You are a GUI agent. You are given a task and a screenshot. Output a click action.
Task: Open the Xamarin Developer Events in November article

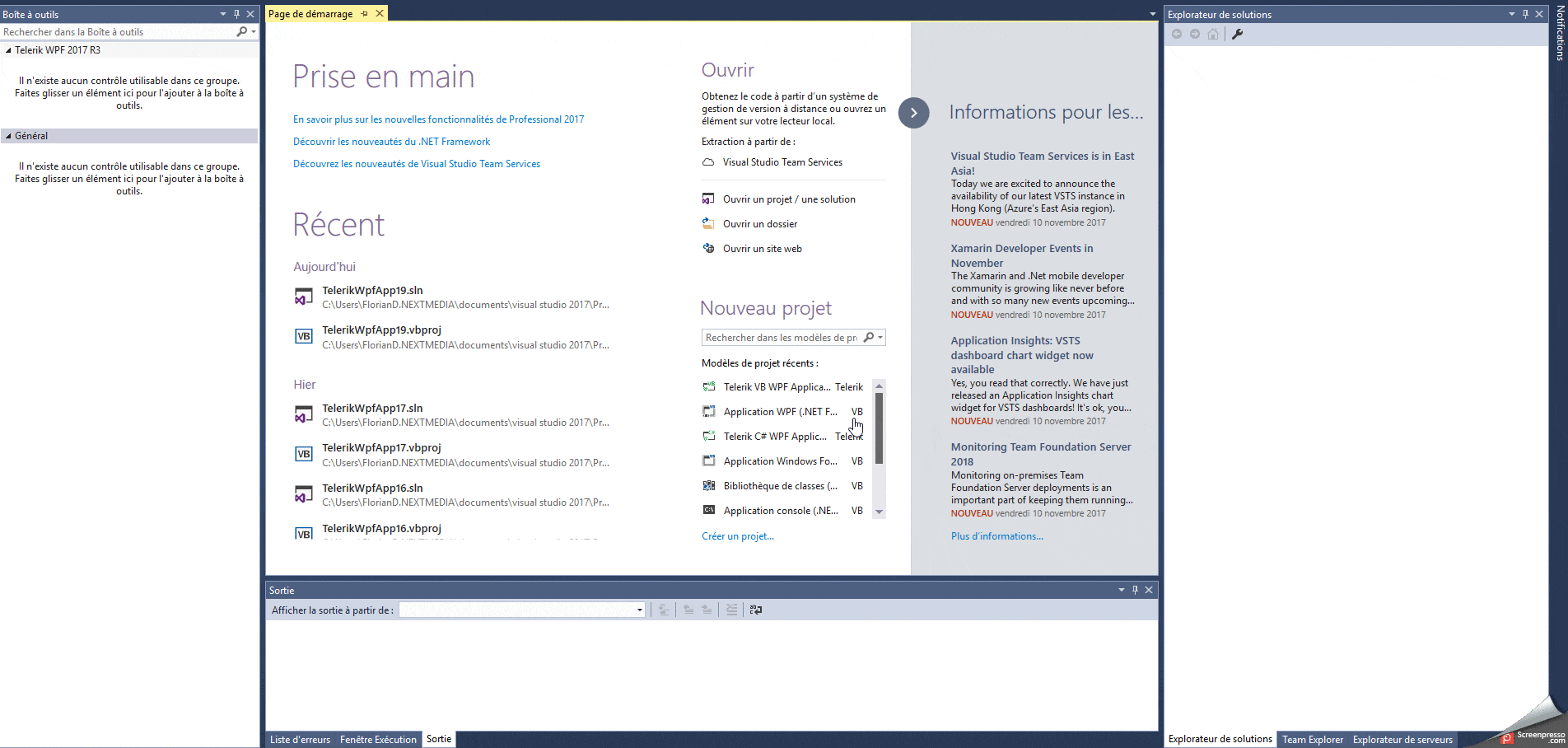[x=1022, y=255]
